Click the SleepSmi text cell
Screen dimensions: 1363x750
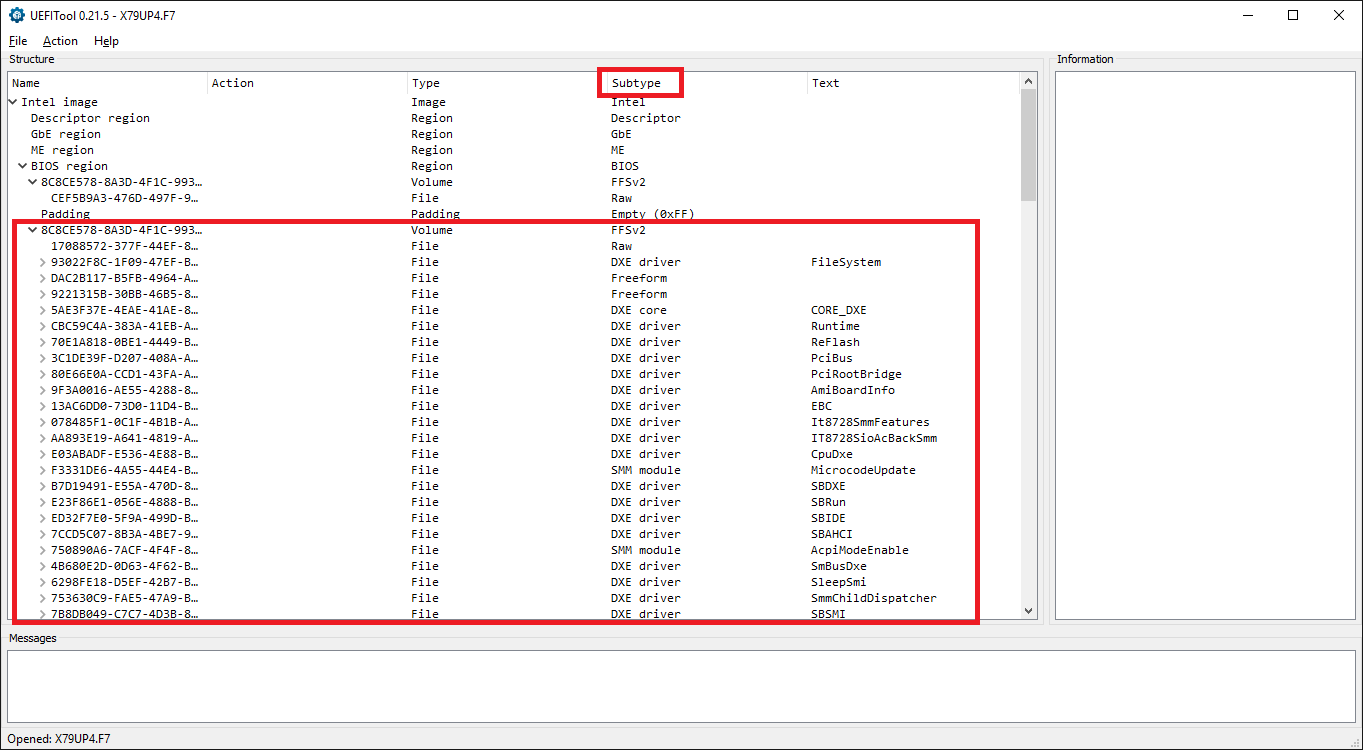coord(839,582)
